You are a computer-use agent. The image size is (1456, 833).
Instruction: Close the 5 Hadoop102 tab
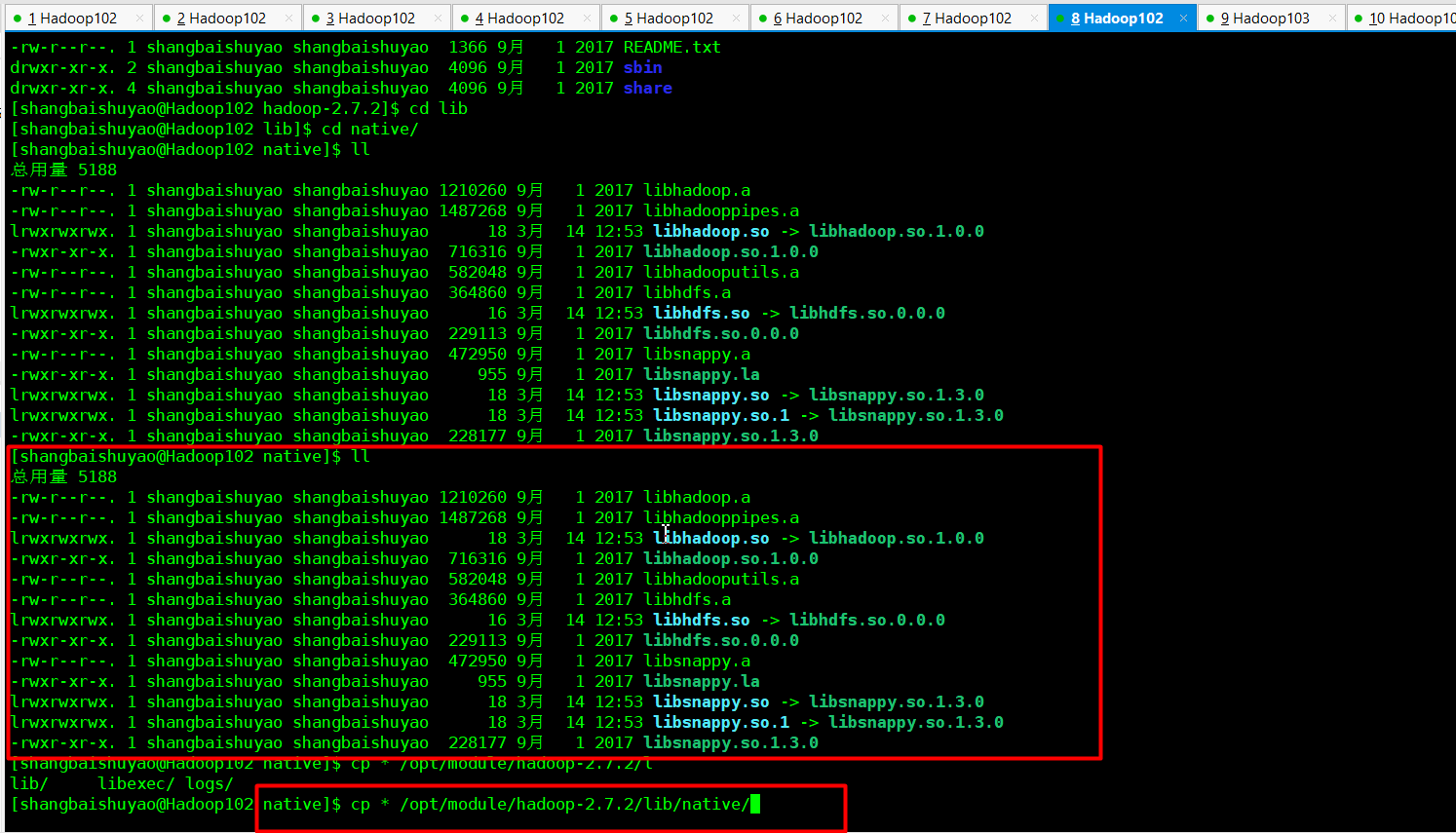pos(736,19)
